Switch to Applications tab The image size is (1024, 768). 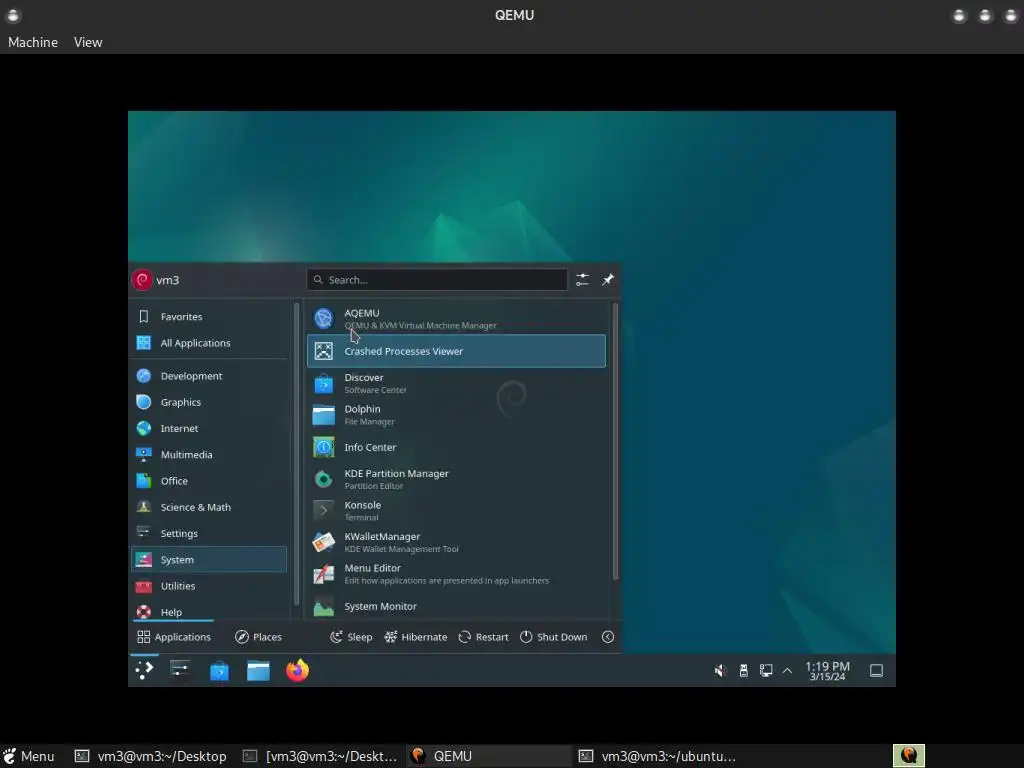tap(174, 637)
